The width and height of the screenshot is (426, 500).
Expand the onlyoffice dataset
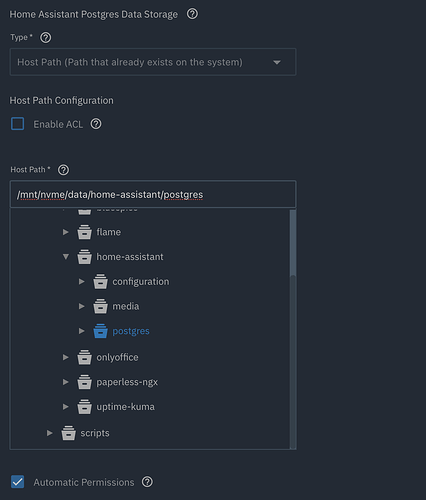click(x=65, y=357)
